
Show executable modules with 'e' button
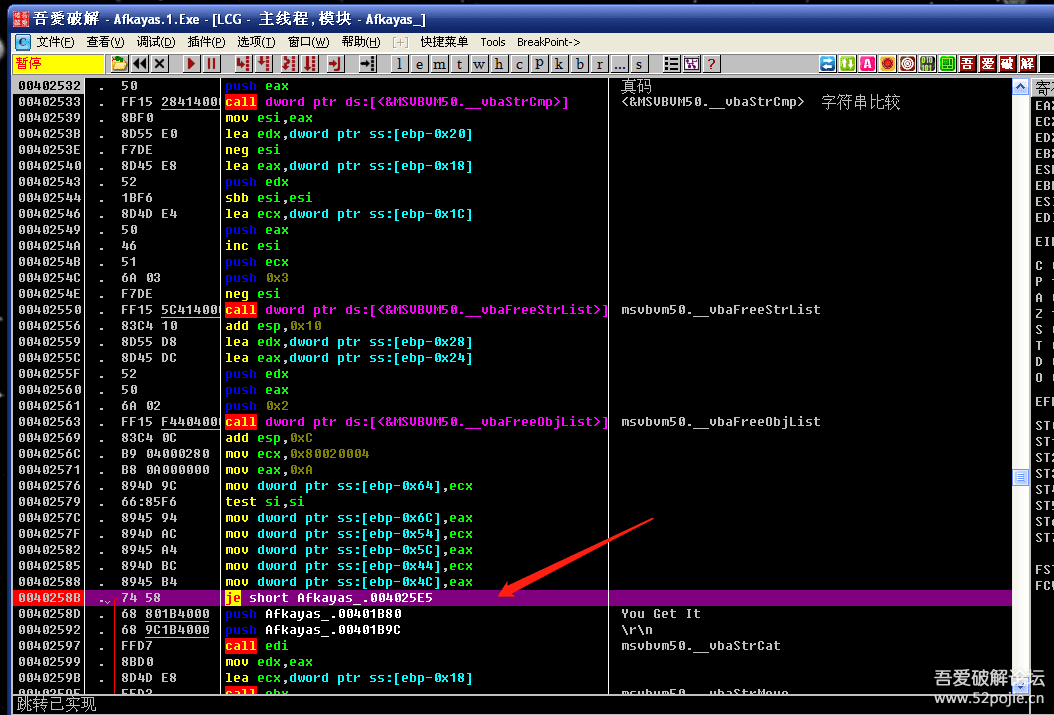420,64
